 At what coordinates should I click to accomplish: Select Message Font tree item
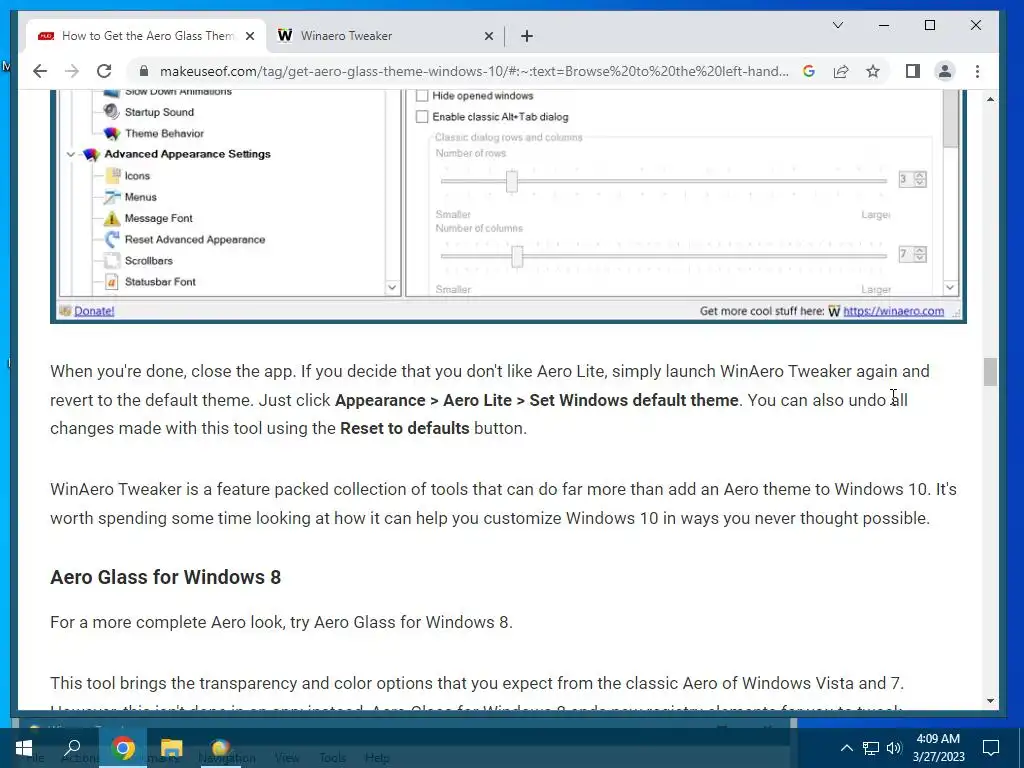[159, 218]
